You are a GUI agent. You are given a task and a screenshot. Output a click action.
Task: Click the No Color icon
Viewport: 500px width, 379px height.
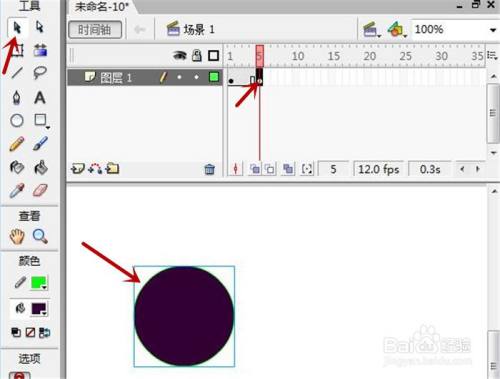coord(30,332)
